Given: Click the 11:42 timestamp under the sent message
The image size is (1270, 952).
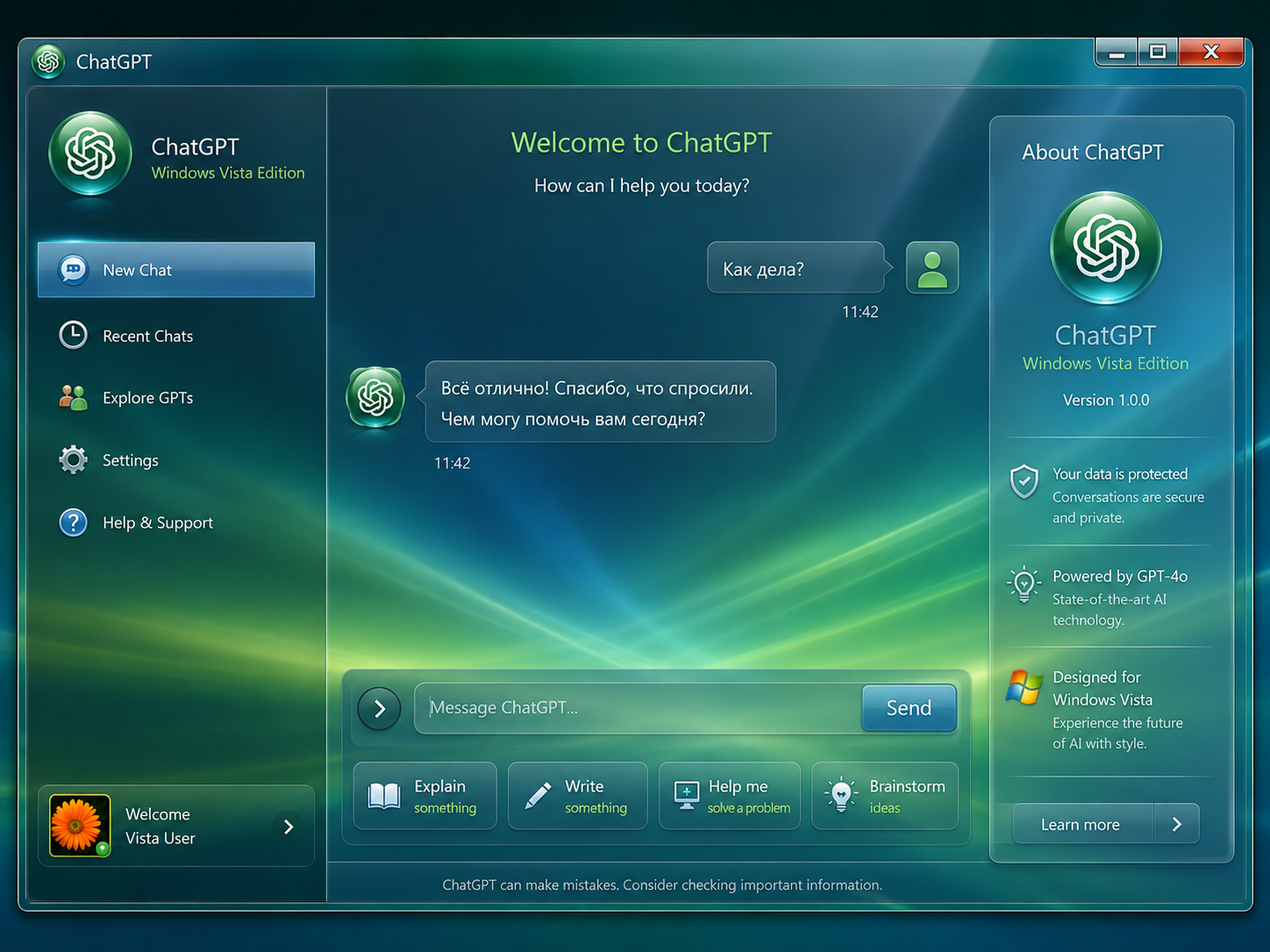Looking at the screenshot, I should [860, 312].
